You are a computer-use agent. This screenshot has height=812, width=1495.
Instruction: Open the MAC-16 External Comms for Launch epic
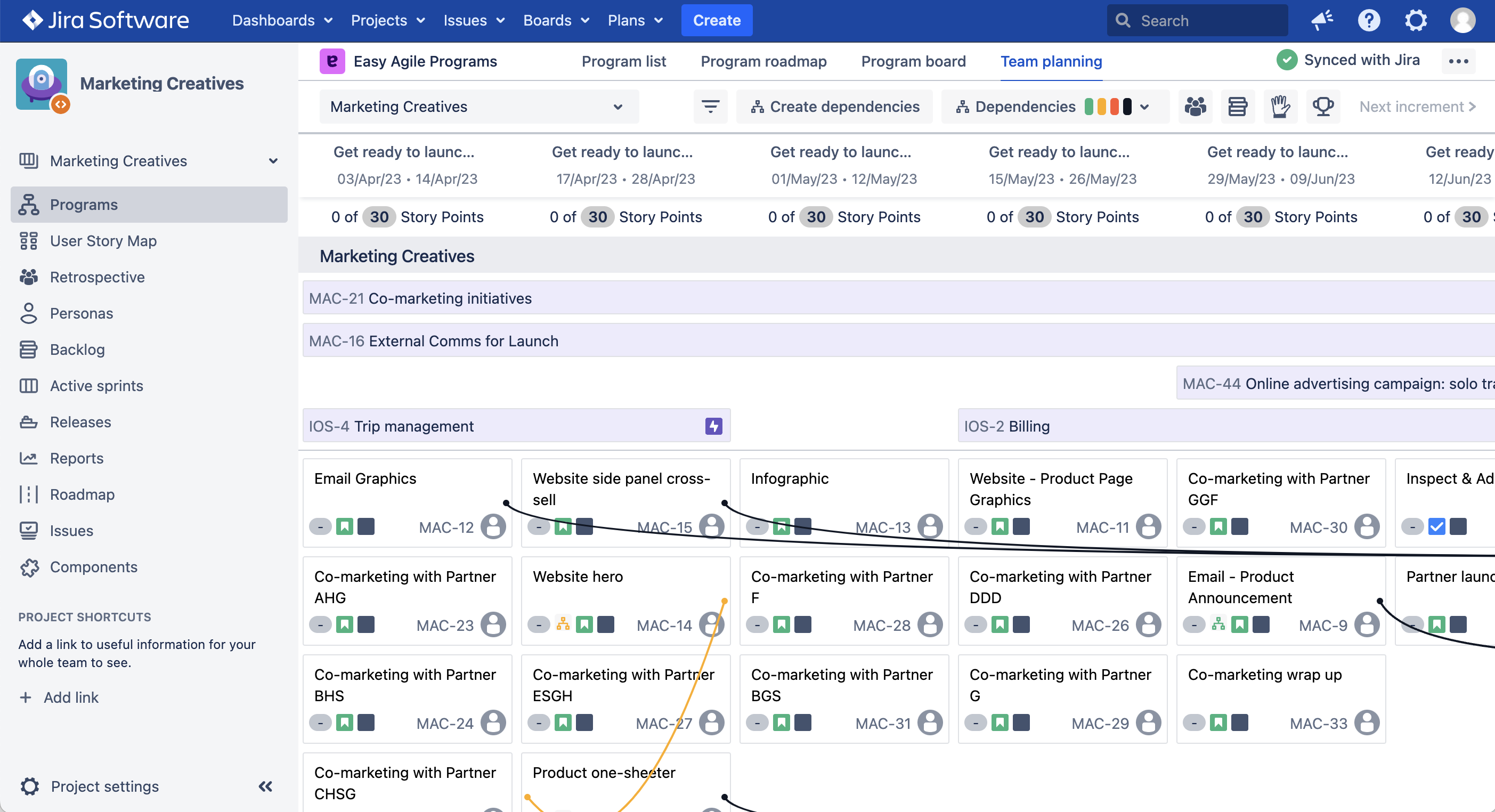click(898, 340)
